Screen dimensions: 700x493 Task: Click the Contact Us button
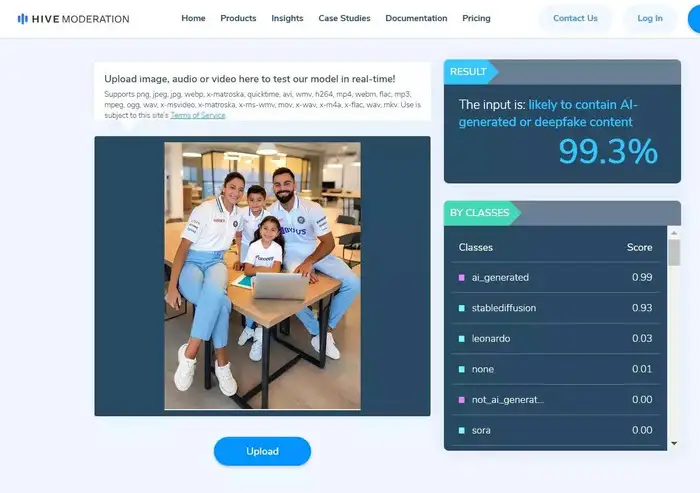tap(575, 19)
